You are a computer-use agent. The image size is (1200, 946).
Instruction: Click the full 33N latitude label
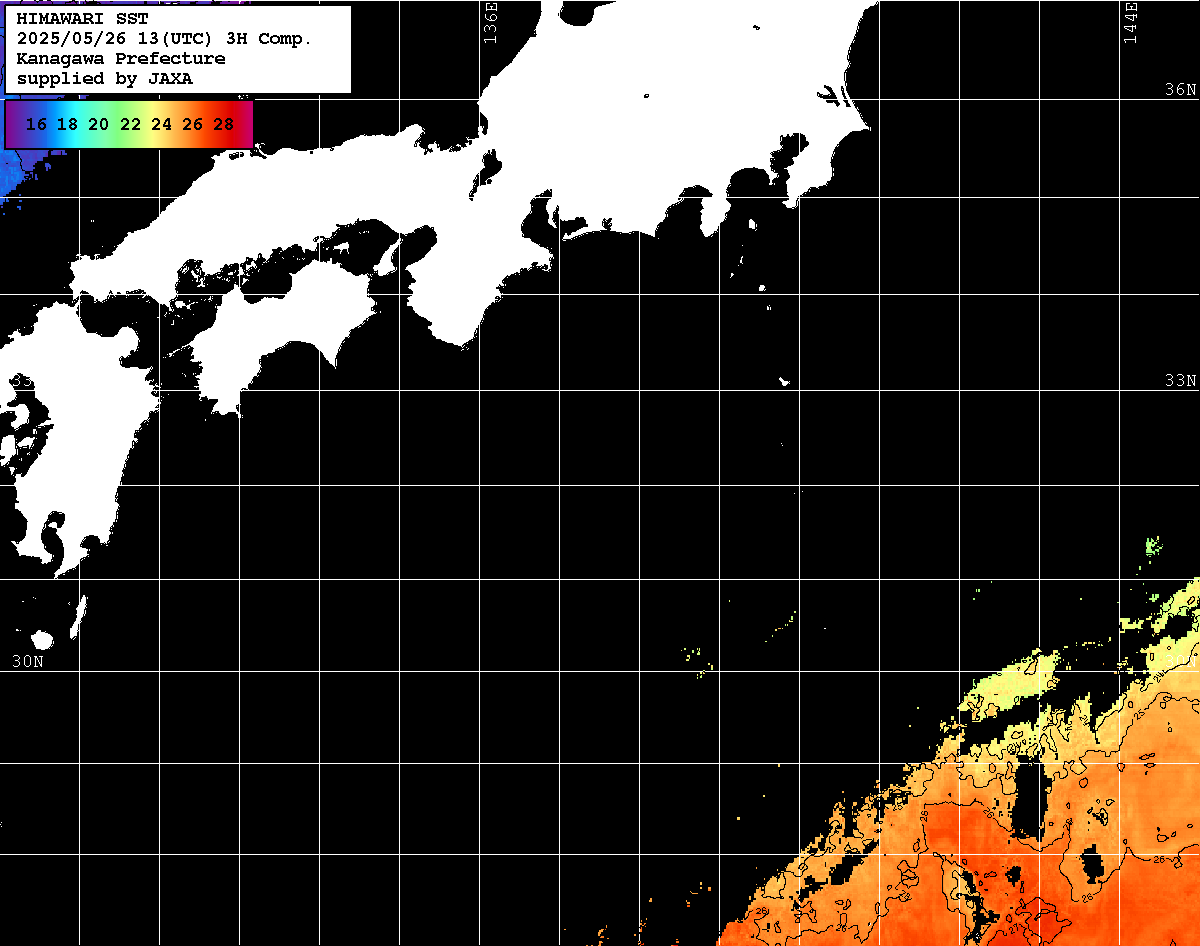(1180, 381)
